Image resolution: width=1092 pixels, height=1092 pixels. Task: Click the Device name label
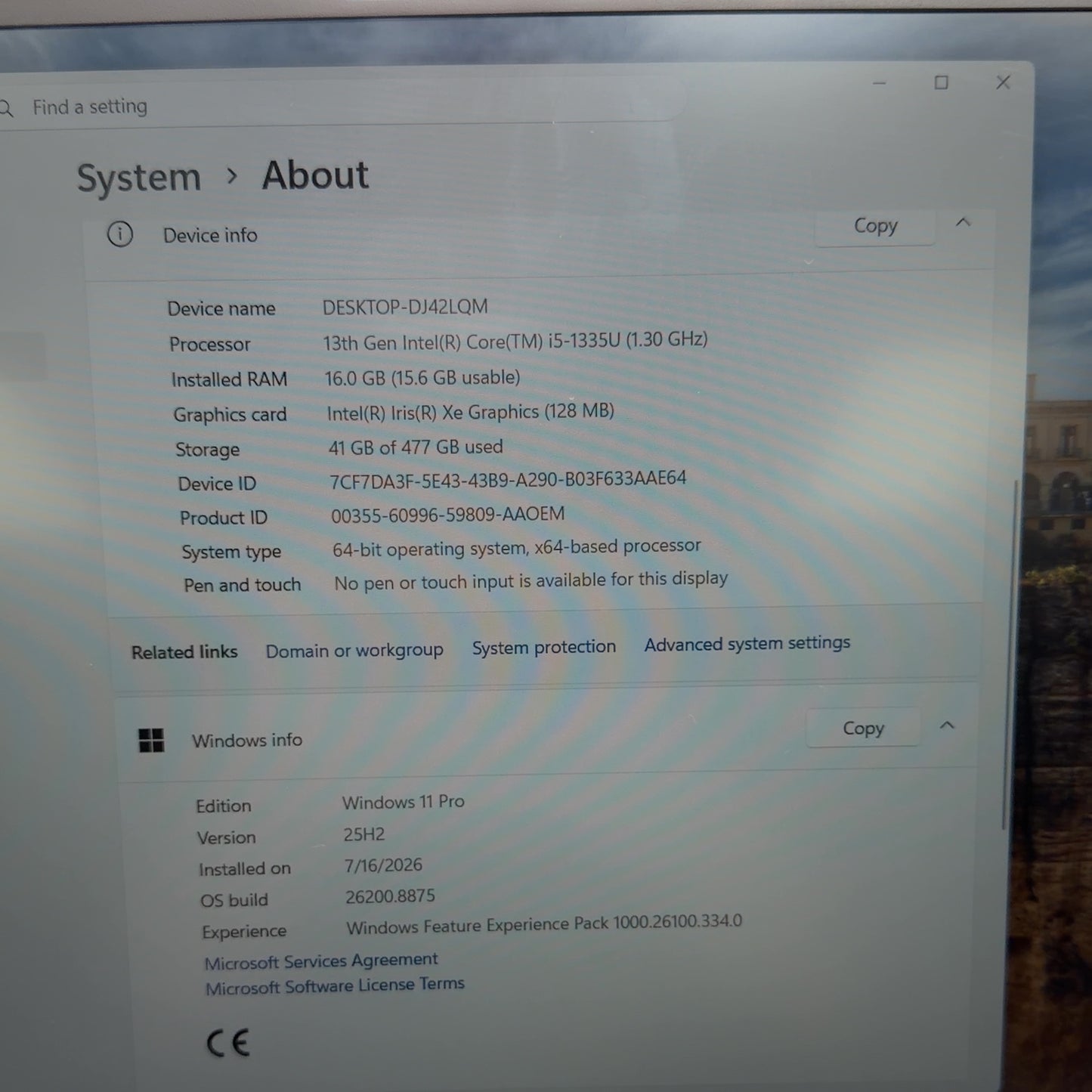(221, 308)
